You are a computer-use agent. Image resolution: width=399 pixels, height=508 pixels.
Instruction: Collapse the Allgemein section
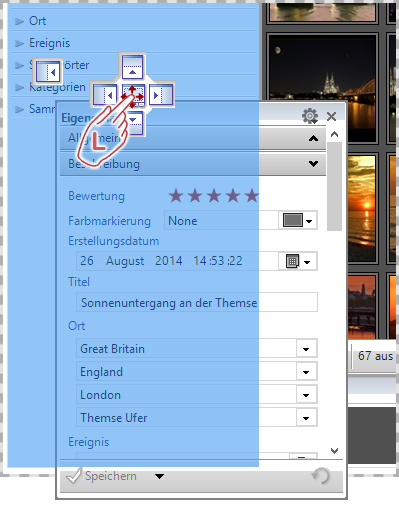(x=313, y=138)
